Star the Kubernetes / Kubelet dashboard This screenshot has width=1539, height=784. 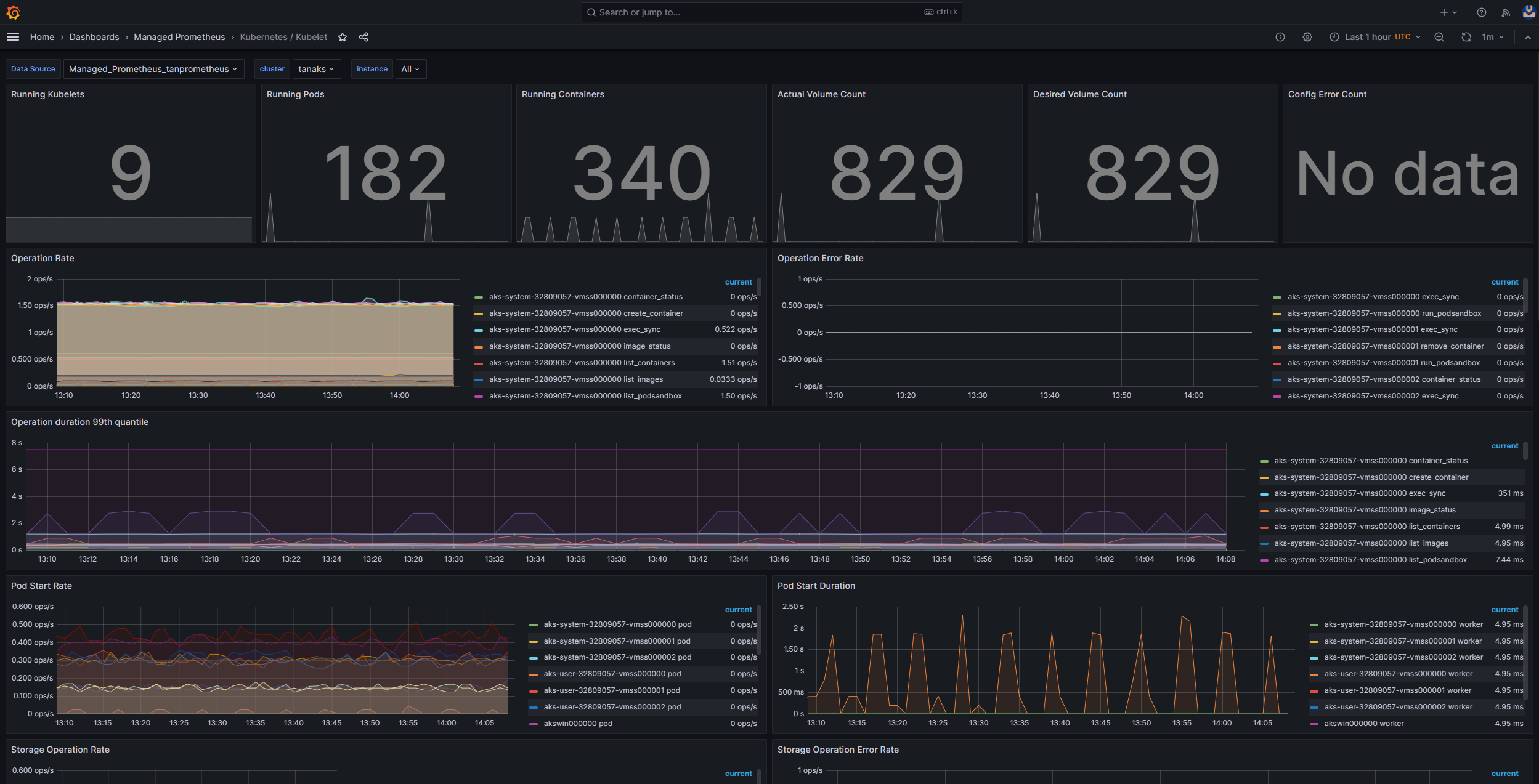[343, 37]
